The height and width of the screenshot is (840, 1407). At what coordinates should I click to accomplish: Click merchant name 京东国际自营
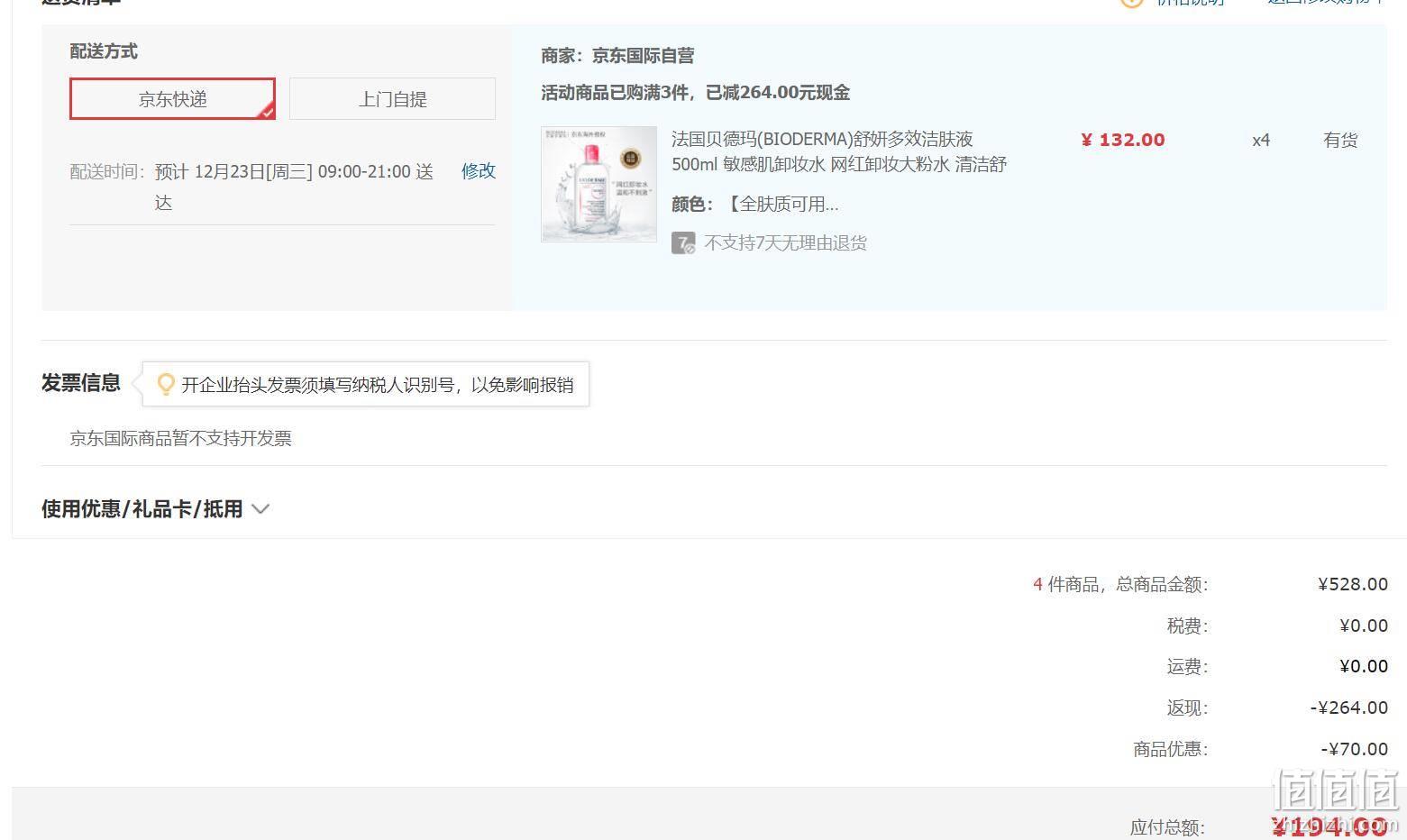pyautogui.click(x=643, y=56)
